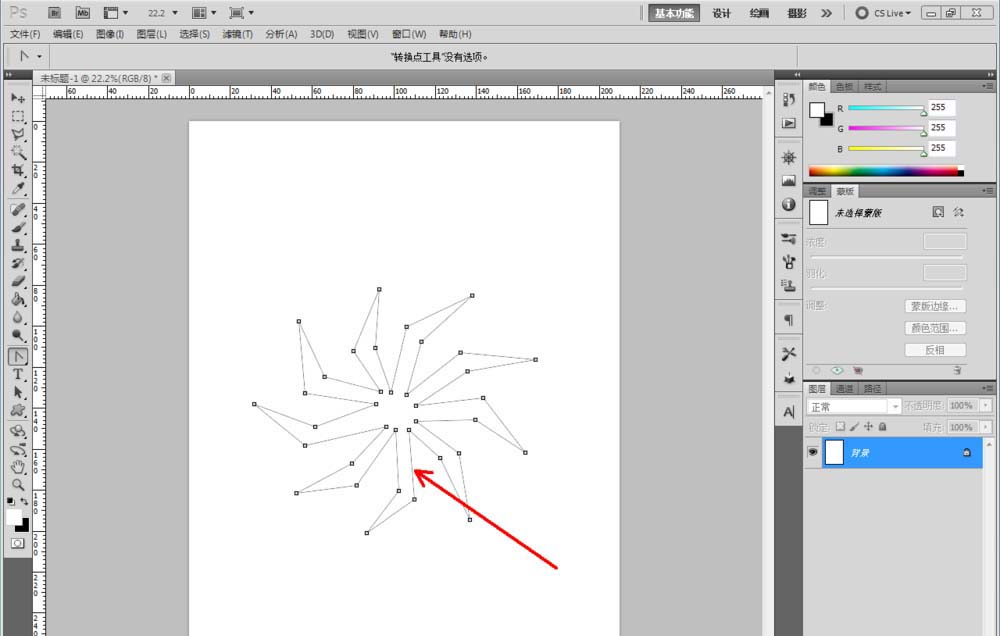Select the Hand tool

coord(18,467)
